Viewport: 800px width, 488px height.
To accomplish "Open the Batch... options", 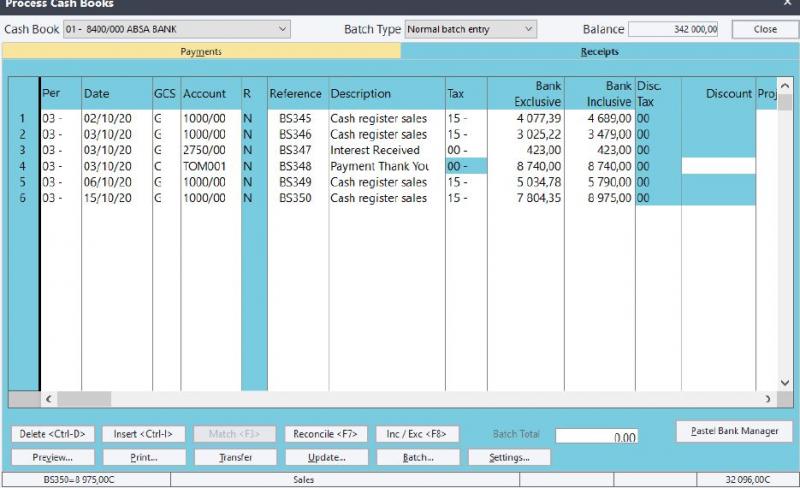I will 417,457.
